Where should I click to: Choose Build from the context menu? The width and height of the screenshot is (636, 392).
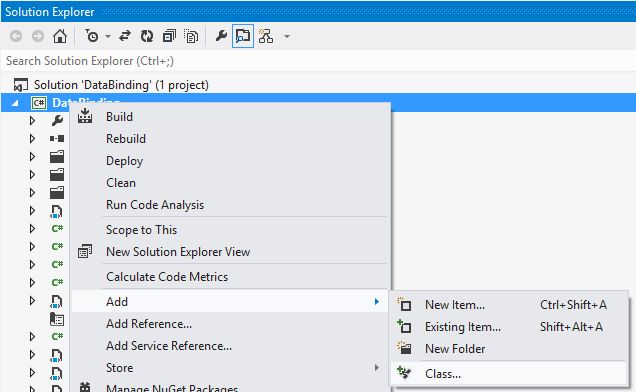(x=231, y=117)
